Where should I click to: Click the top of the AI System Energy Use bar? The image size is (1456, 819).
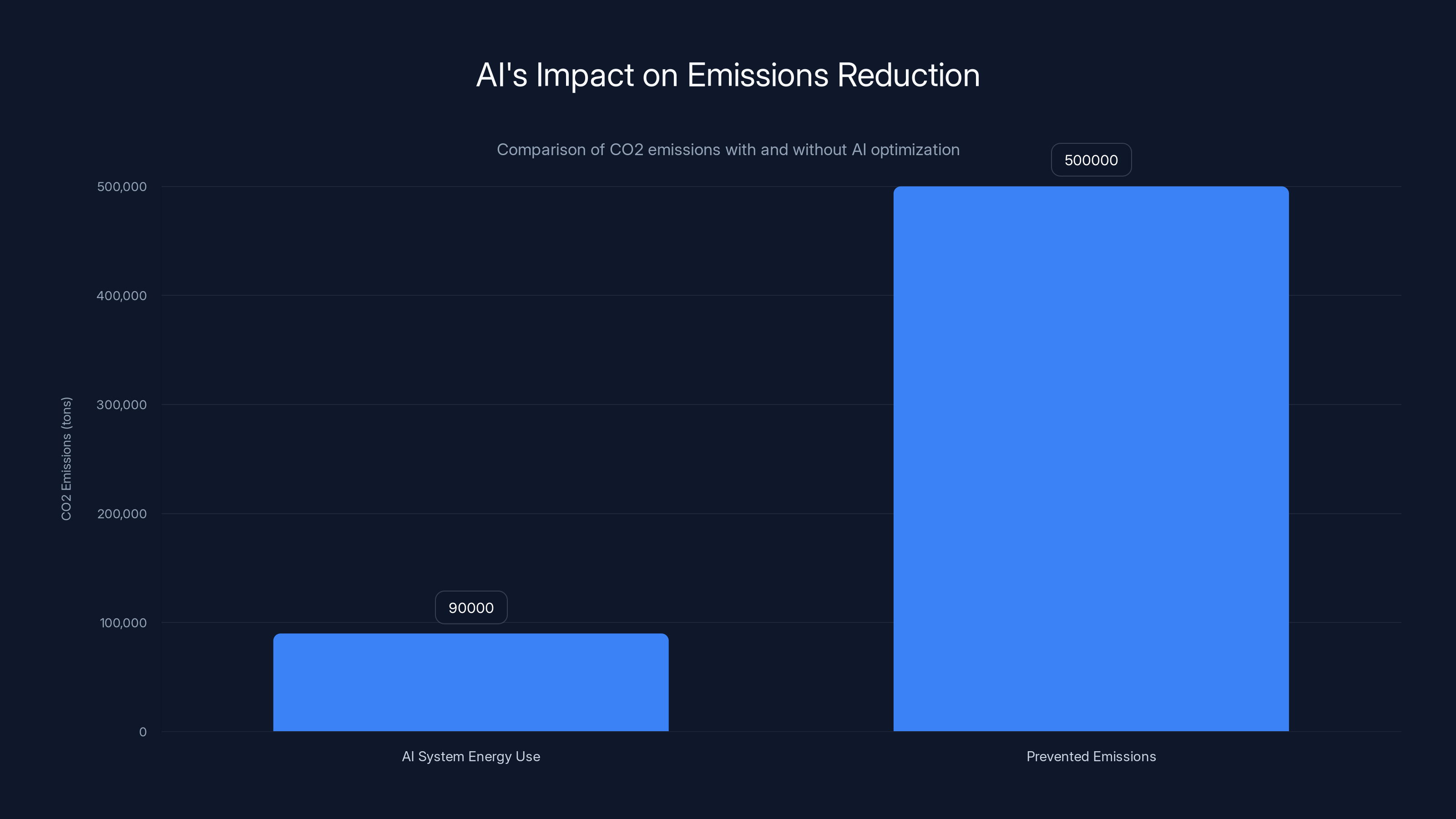pyautogui.click(x=471, y=637)
